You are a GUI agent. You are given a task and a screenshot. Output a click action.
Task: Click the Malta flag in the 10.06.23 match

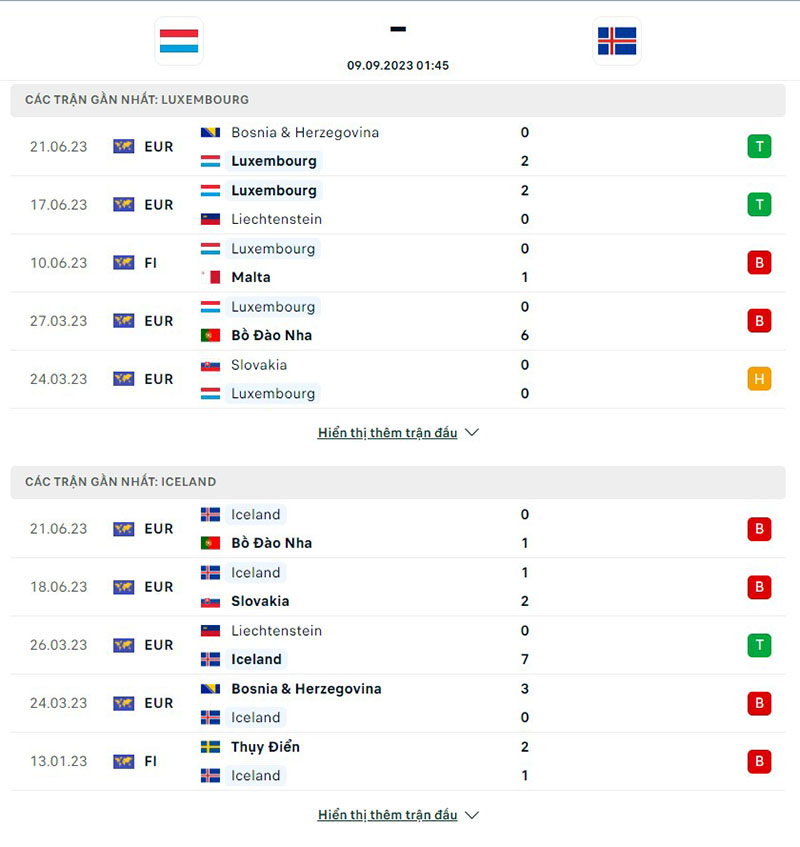tap(210, 277)
